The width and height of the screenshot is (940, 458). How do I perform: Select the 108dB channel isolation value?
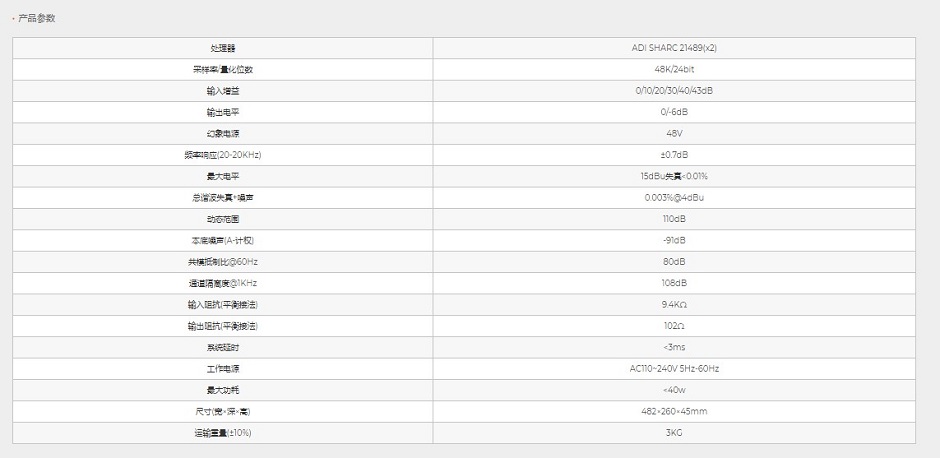[x=674, y=283]
